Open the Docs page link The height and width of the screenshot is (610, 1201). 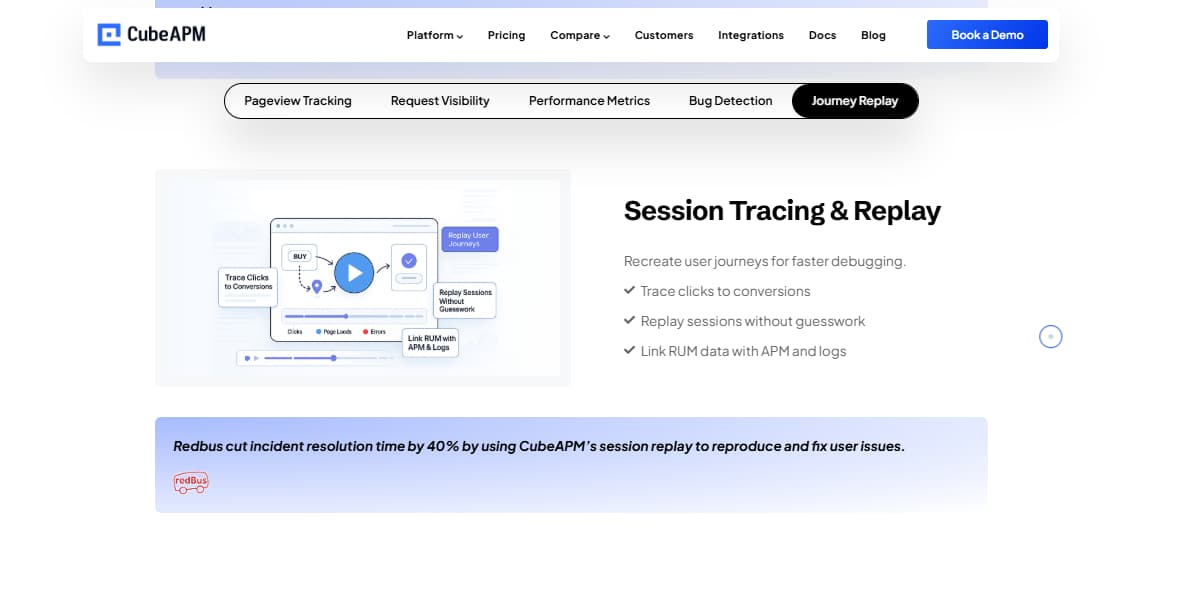click(x=822, y=35)
